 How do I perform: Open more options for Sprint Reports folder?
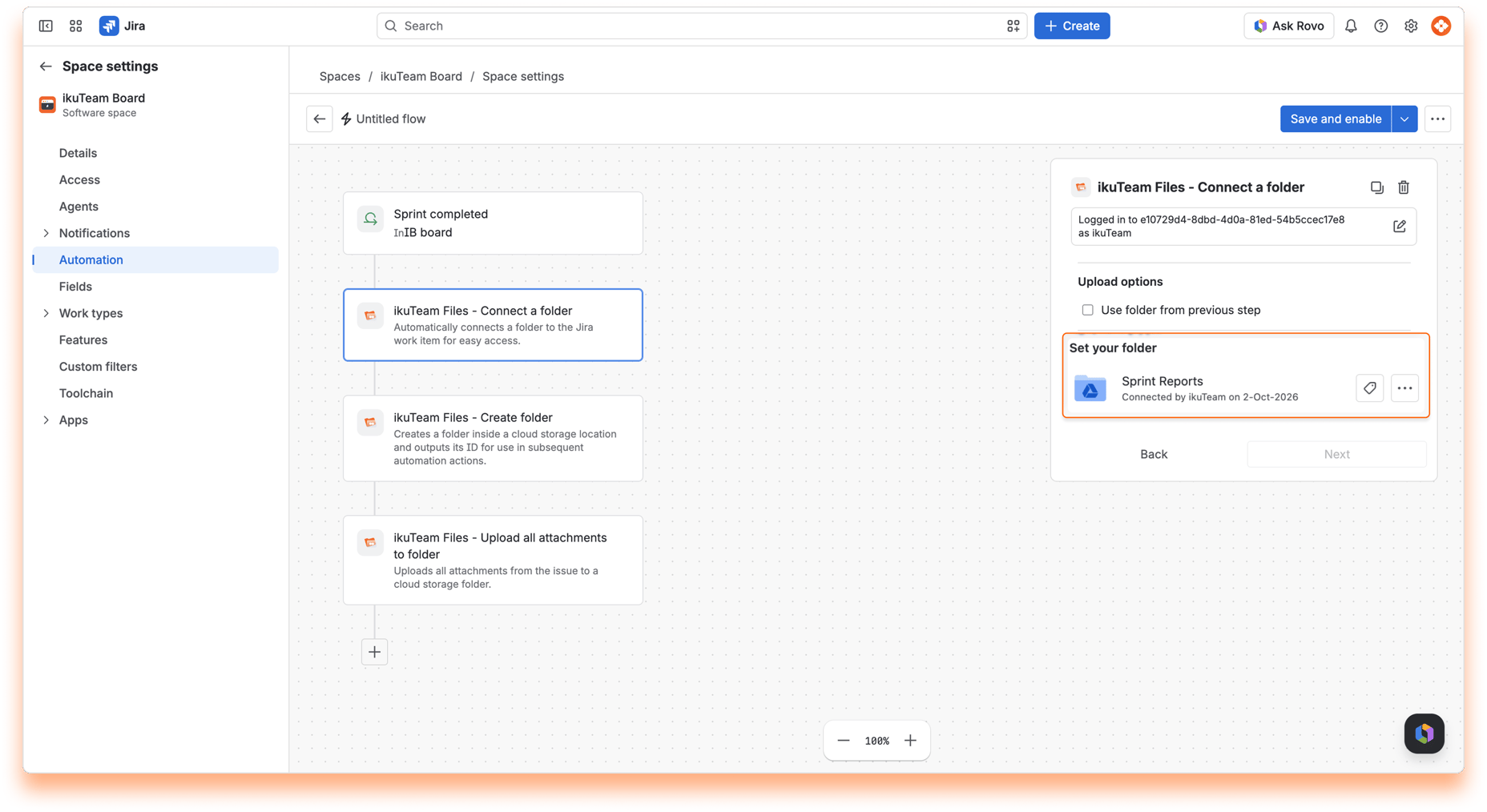point(1404,388)
